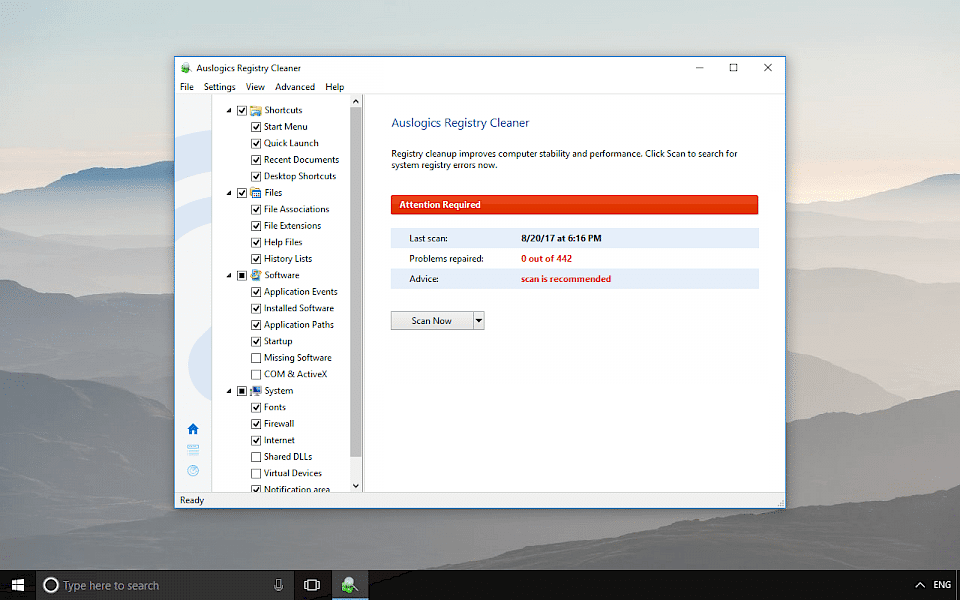
Task: Click the Ready status bar text
Action: (192, 500)
